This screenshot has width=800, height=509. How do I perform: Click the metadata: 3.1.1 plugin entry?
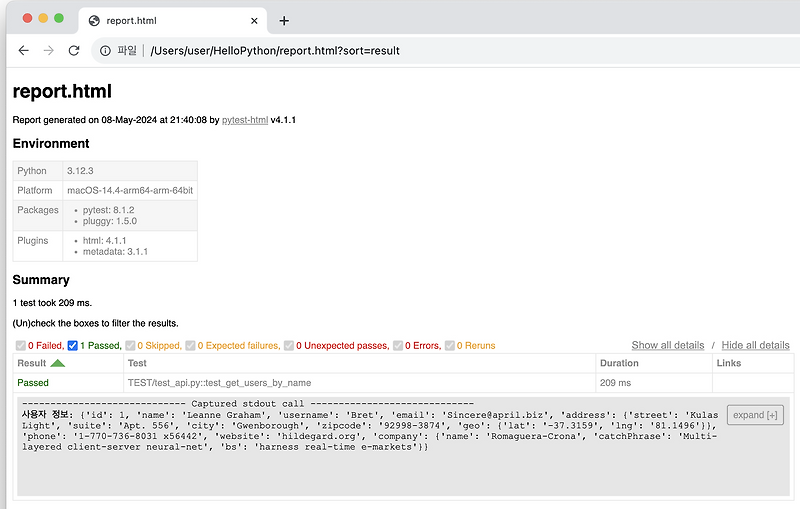point(115,252)
